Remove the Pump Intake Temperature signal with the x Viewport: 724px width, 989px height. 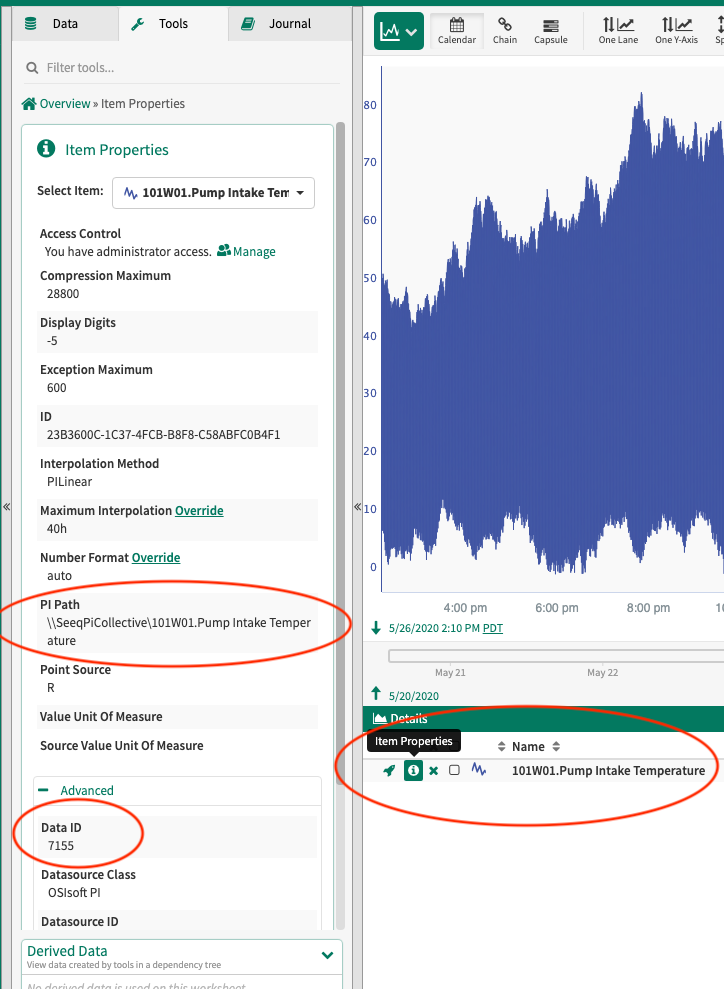pyautogui.click(x=432, y=770)
